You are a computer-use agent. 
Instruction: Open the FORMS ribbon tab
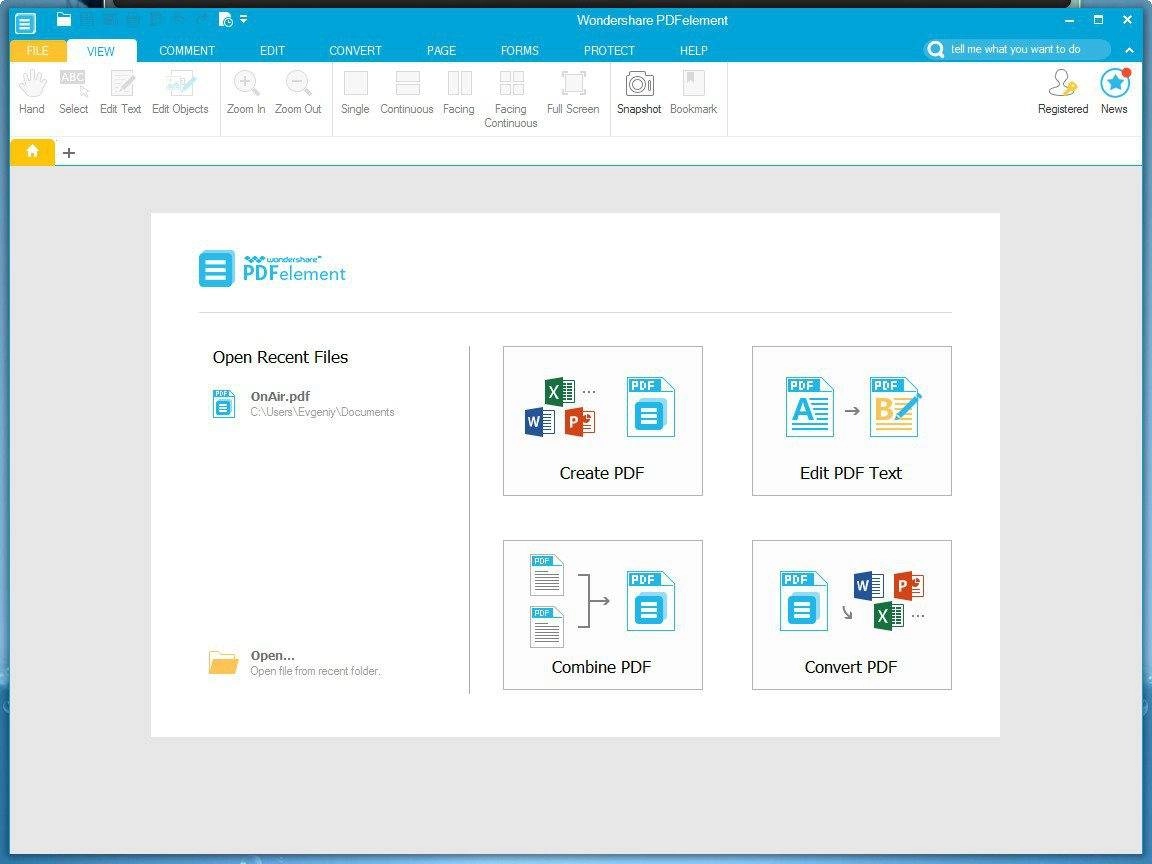pos(519,51)
